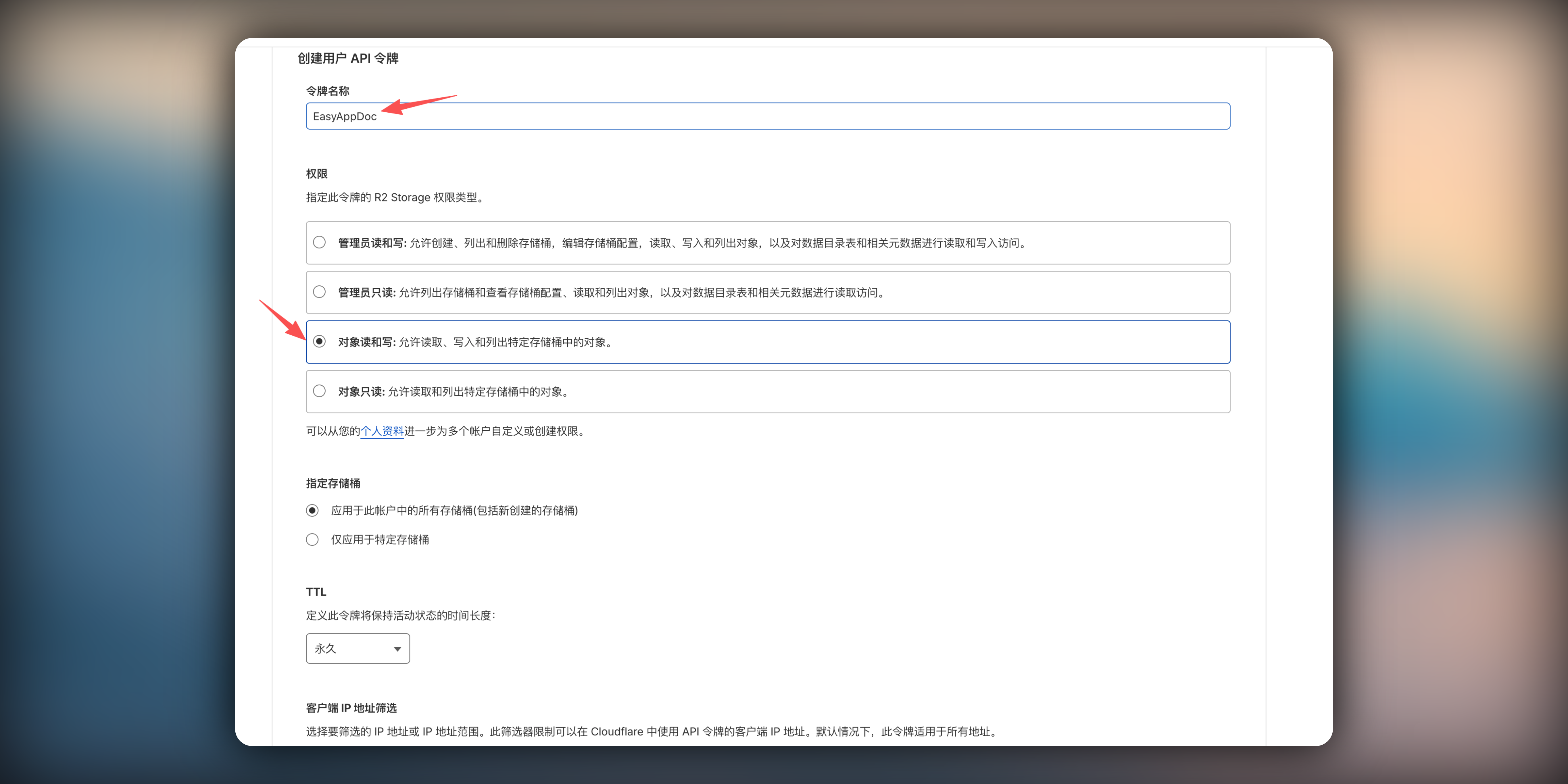Click the 对象只读 bold label text
The height and width of the screenshot is (784, 1568).
[x=361, y=392]
